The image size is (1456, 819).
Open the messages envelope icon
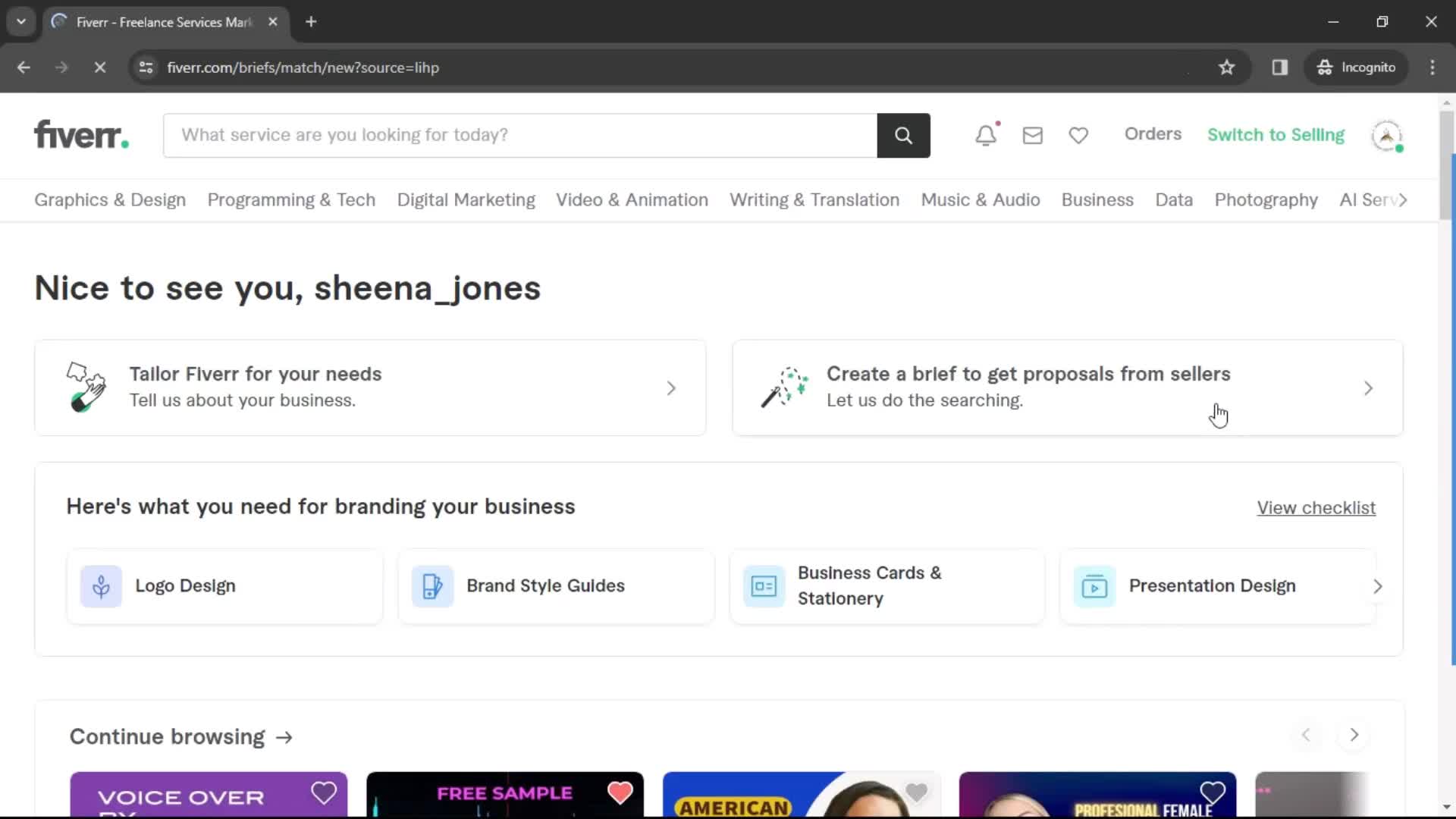(x=1033, y=134)
